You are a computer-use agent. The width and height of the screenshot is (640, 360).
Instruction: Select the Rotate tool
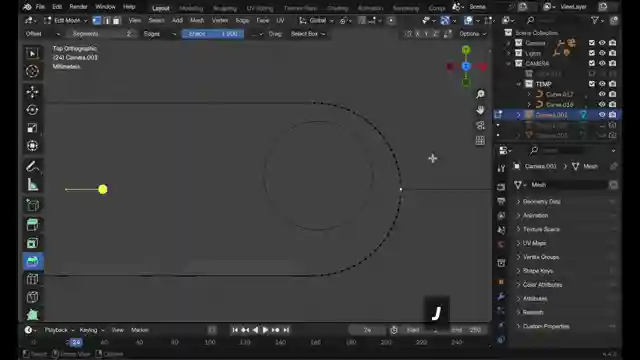32,110
